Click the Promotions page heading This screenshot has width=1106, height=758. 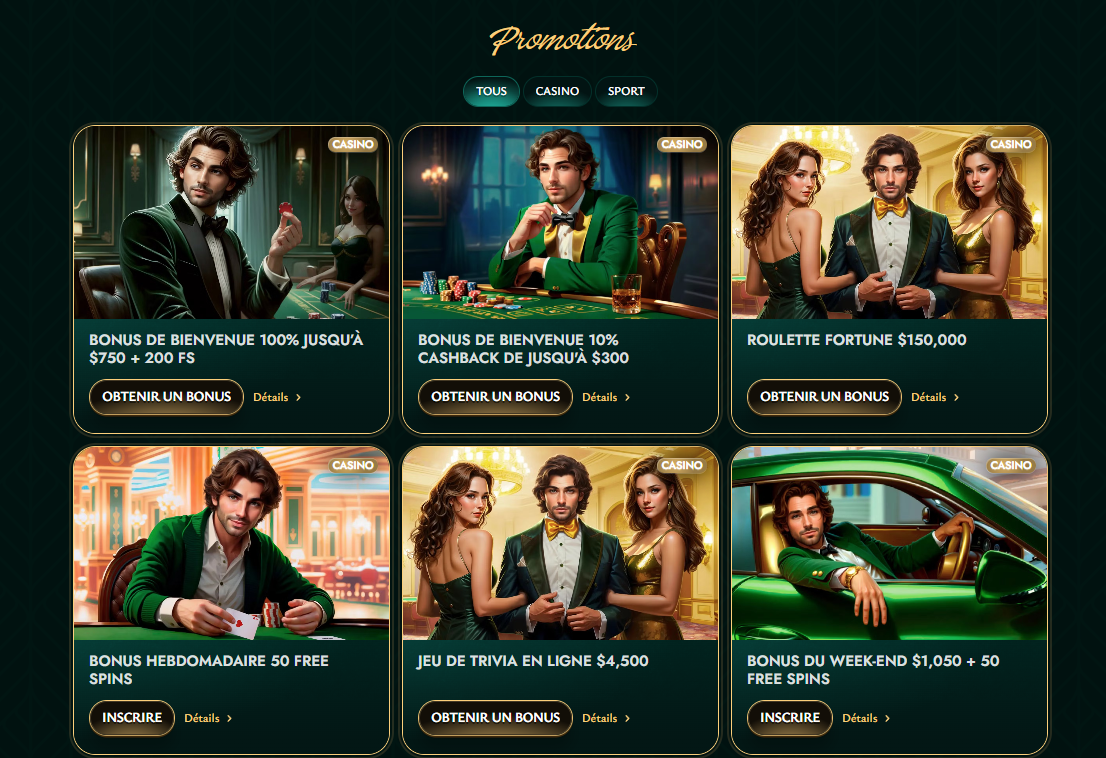click(x=563, y=39)
